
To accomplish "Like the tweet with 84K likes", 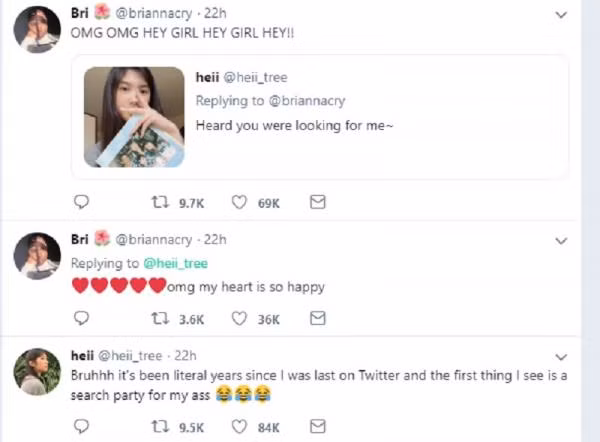I will coord(239,426).
